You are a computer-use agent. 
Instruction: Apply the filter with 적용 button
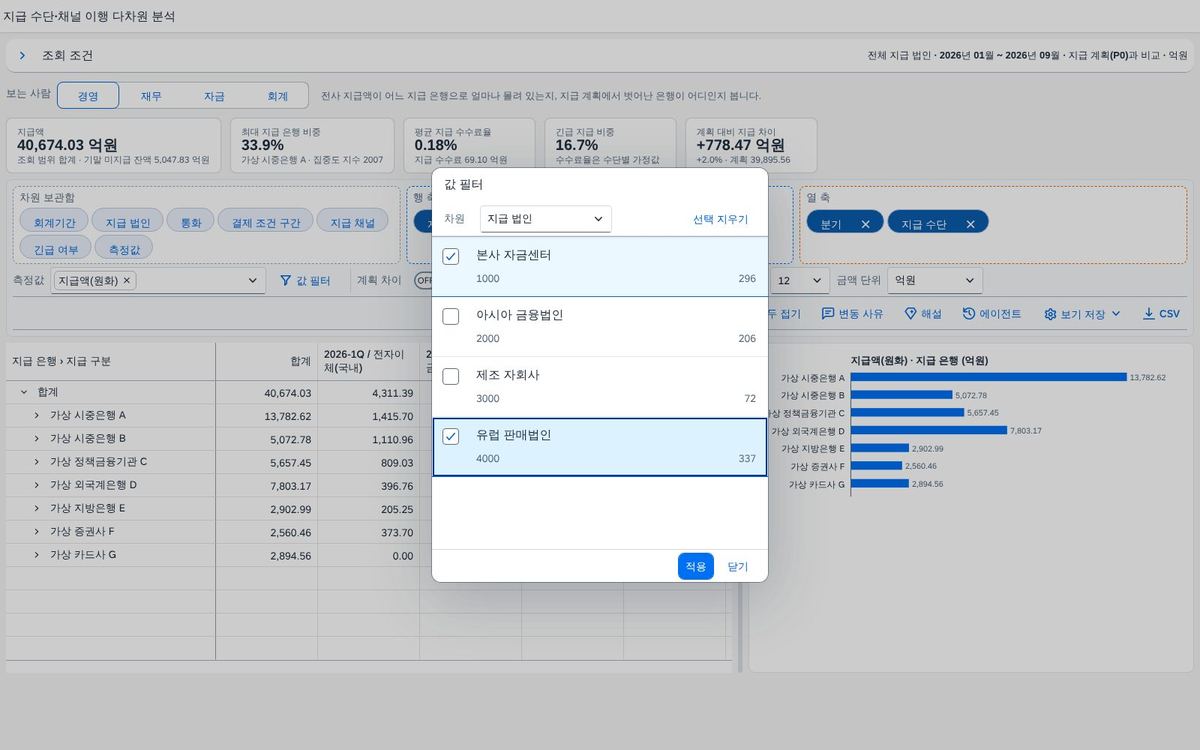click(x=696, y=566)
